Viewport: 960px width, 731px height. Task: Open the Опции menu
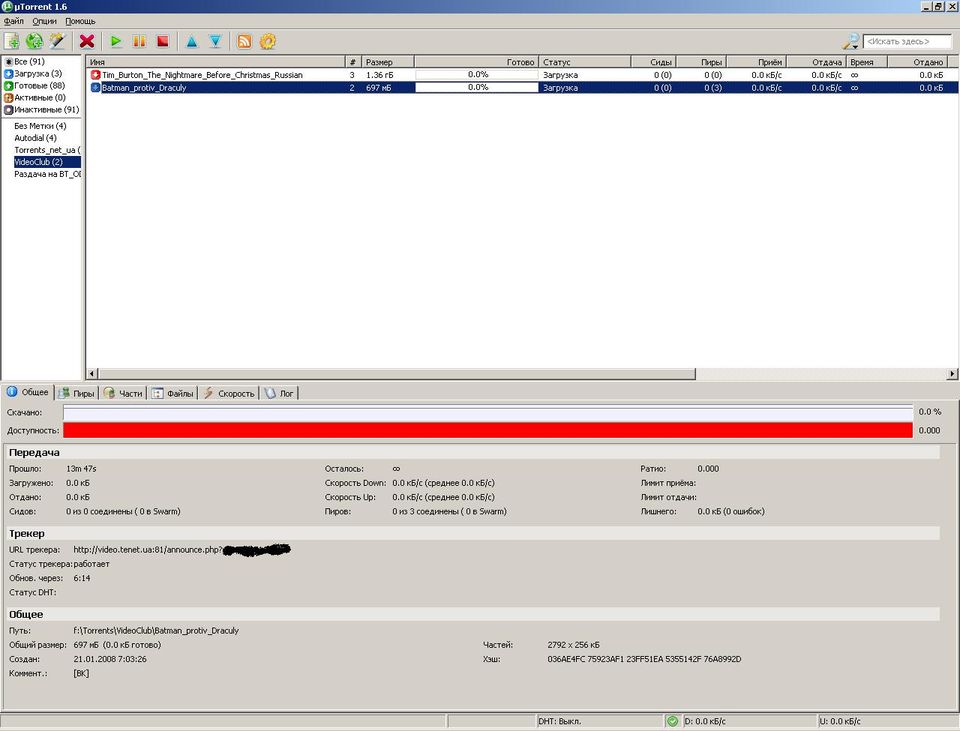pos(45,21)
